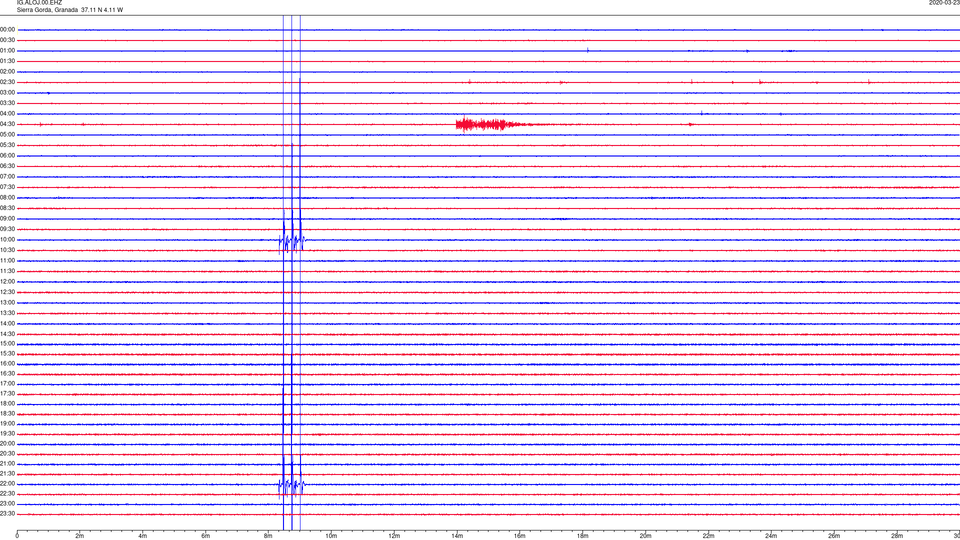Click the 12m tick label on the minute axis
Image resolution: width=960 pixels, height=540 pixels.
point(394,536)
